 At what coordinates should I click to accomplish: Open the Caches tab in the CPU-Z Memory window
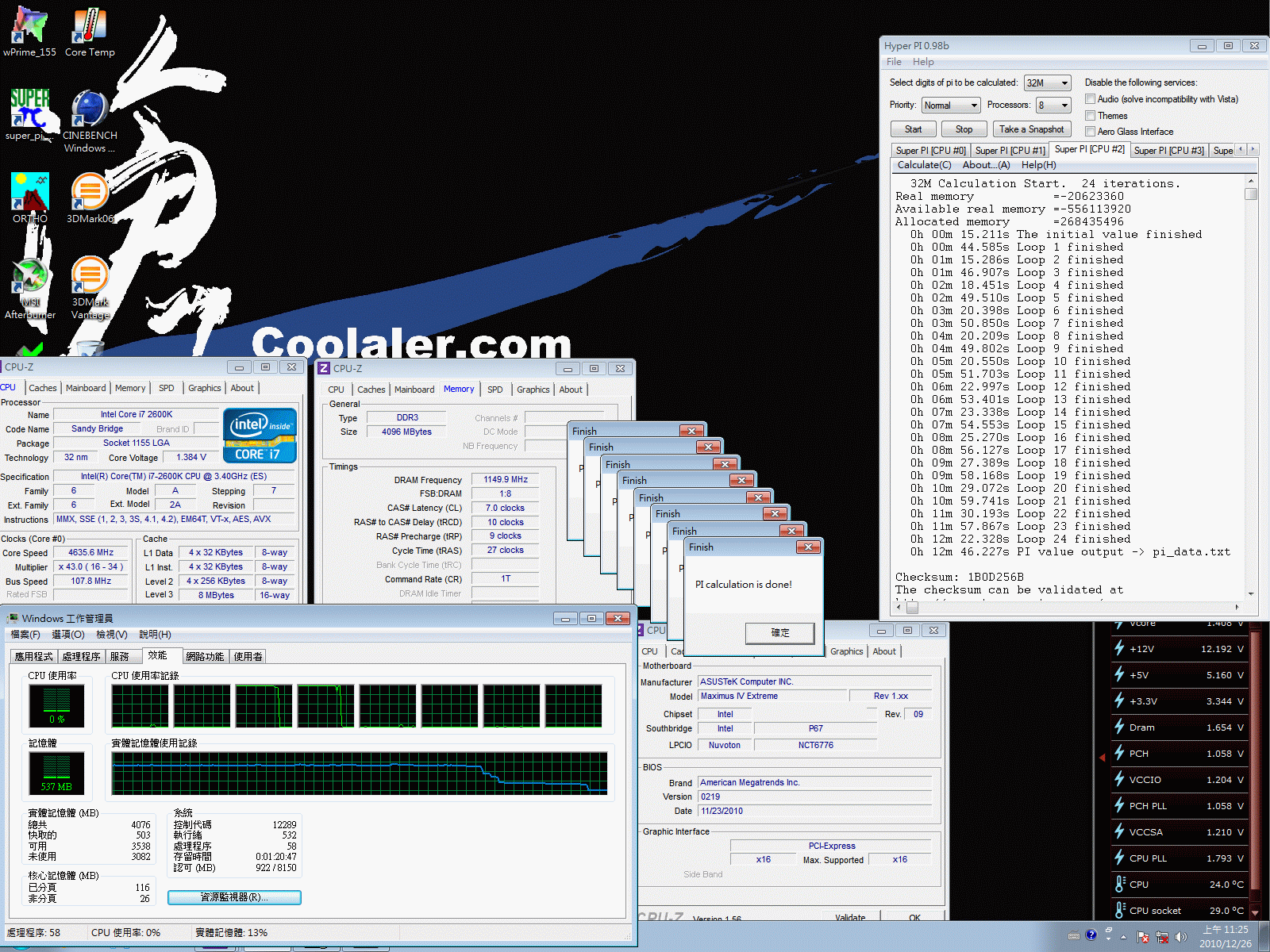[371, 390]
